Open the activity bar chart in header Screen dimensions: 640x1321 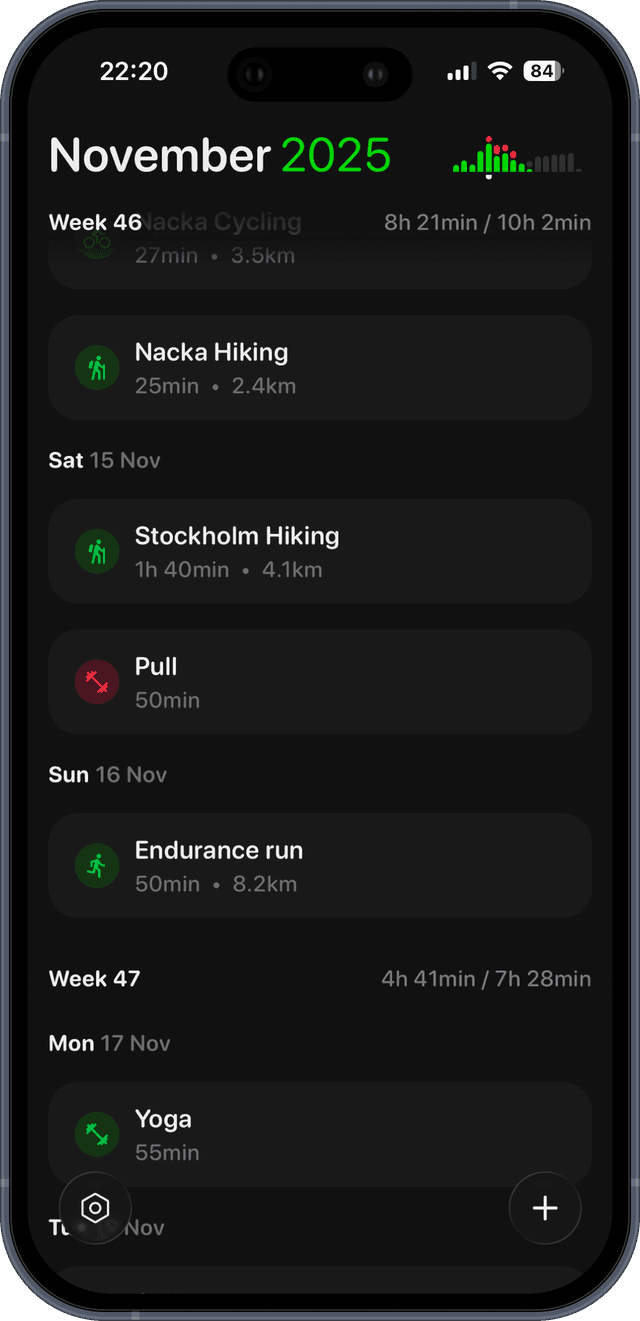(x=516, y=157)
